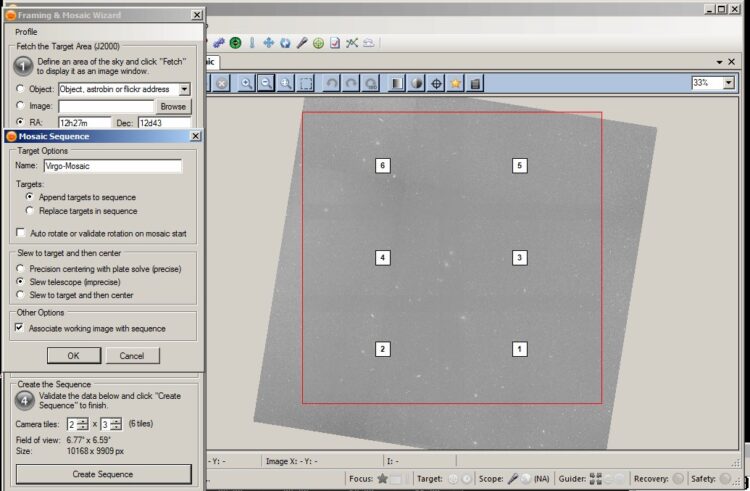The image size is (750, 491).
Task: Rotate image clockwise
Action: 351,84
